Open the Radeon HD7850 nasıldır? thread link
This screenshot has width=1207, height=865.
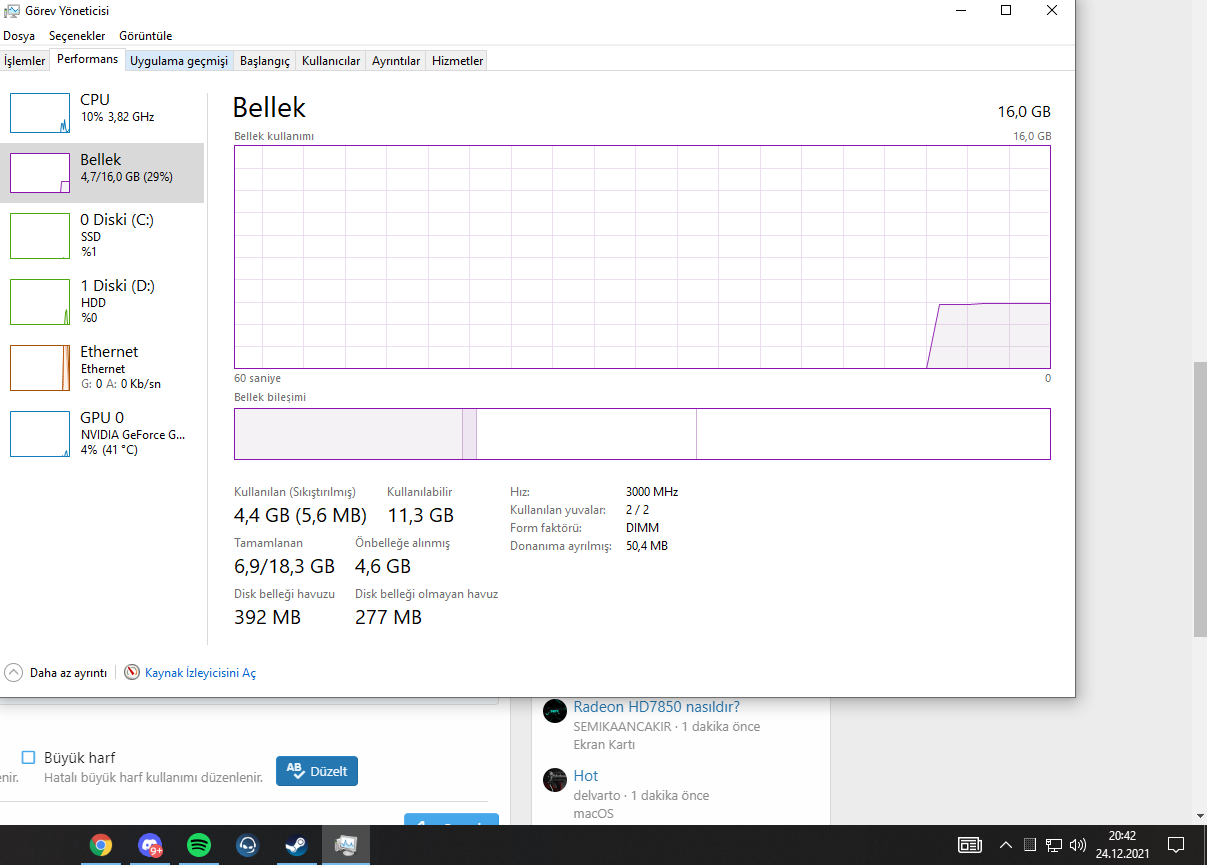pos(656,707)
